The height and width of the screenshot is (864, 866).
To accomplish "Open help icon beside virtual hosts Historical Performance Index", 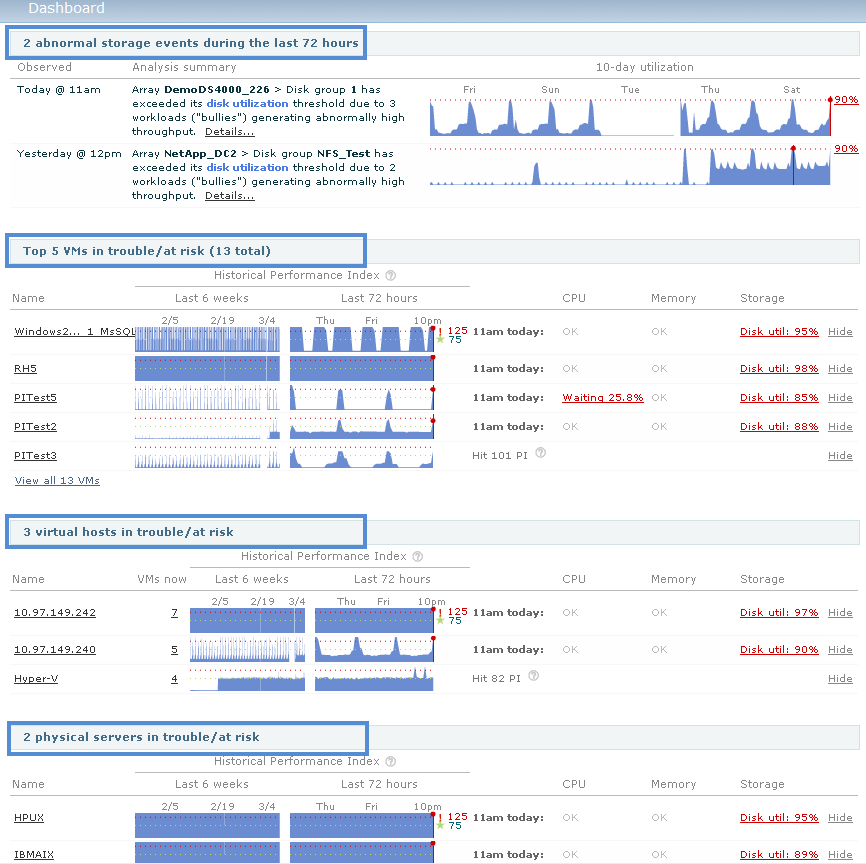I will (x=418, y=556).
